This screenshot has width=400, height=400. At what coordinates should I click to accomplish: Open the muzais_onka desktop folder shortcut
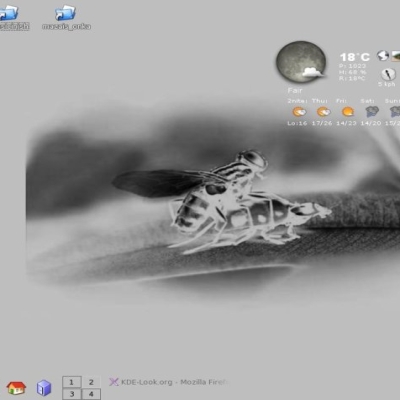click(x=66, y=17)
